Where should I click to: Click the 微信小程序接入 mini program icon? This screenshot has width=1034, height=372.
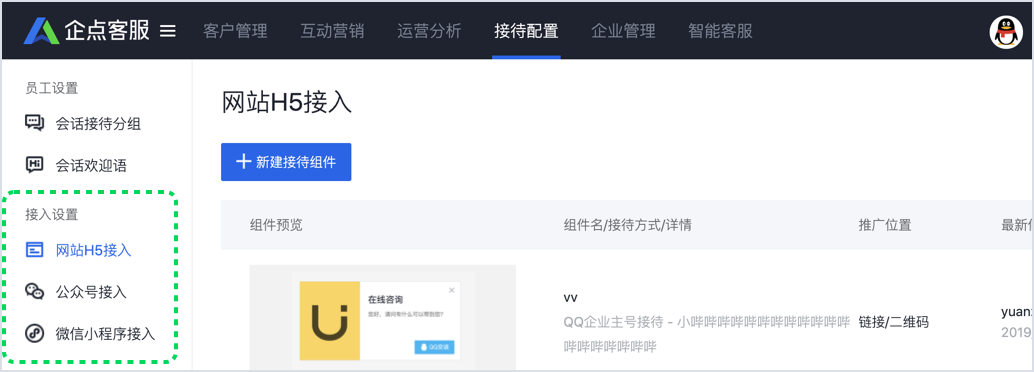(x=34, y=334)
